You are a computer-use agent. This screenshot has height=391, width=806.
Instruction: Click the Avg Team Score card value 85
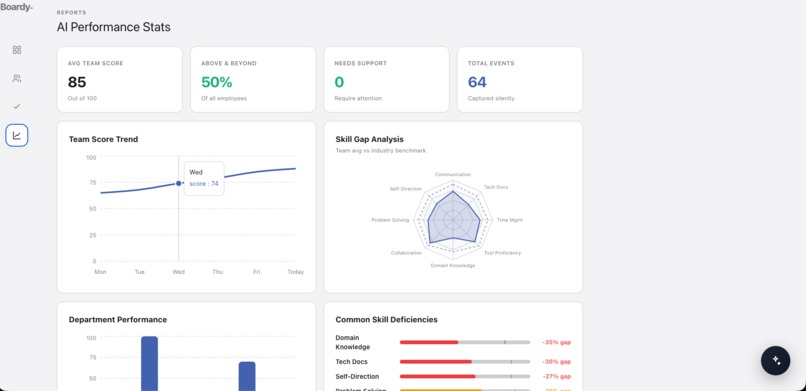[x=77, y=82]
